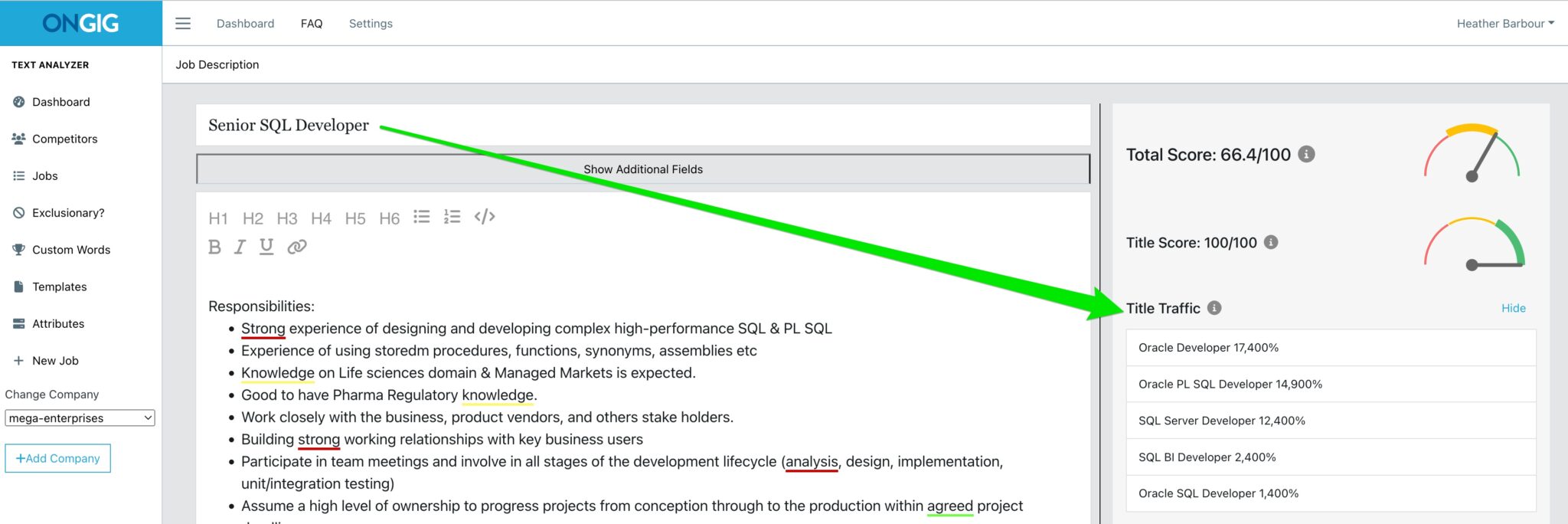The width and height of the screenshot is (1568, 524).
Task: Toggle code view icon
Action: 485,218
